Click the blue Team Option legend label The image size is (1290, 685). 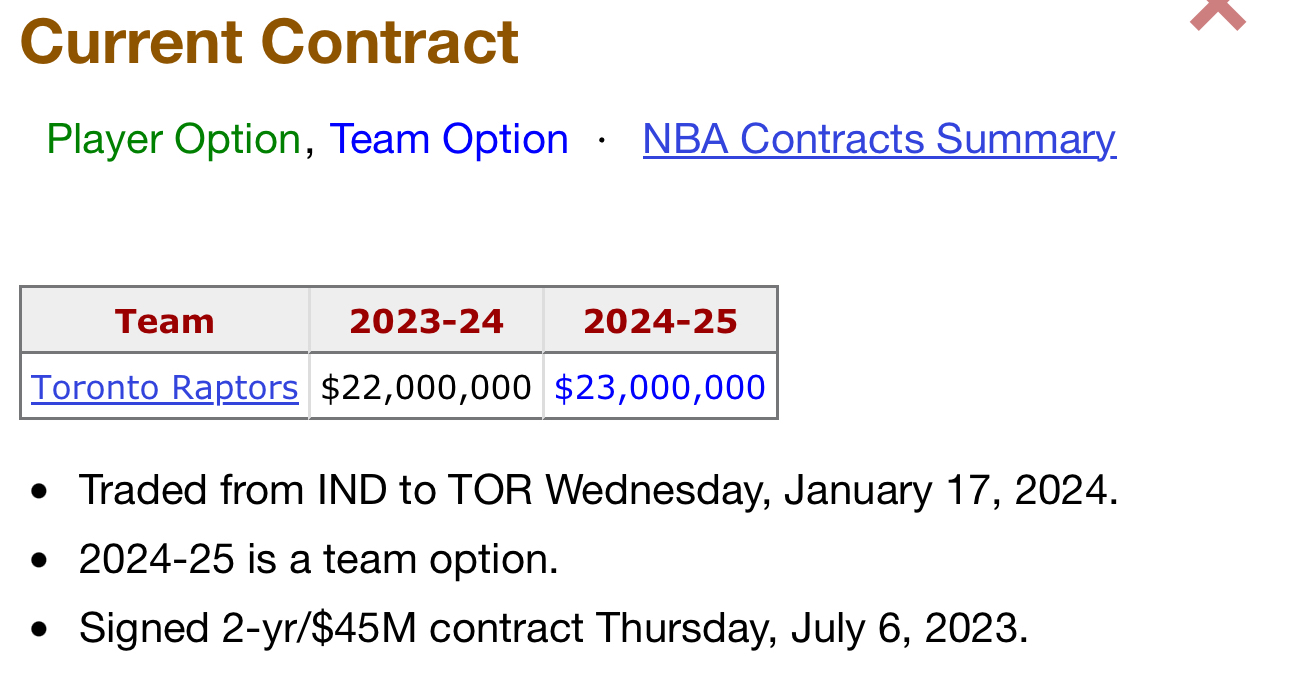(x=449, y=139)
